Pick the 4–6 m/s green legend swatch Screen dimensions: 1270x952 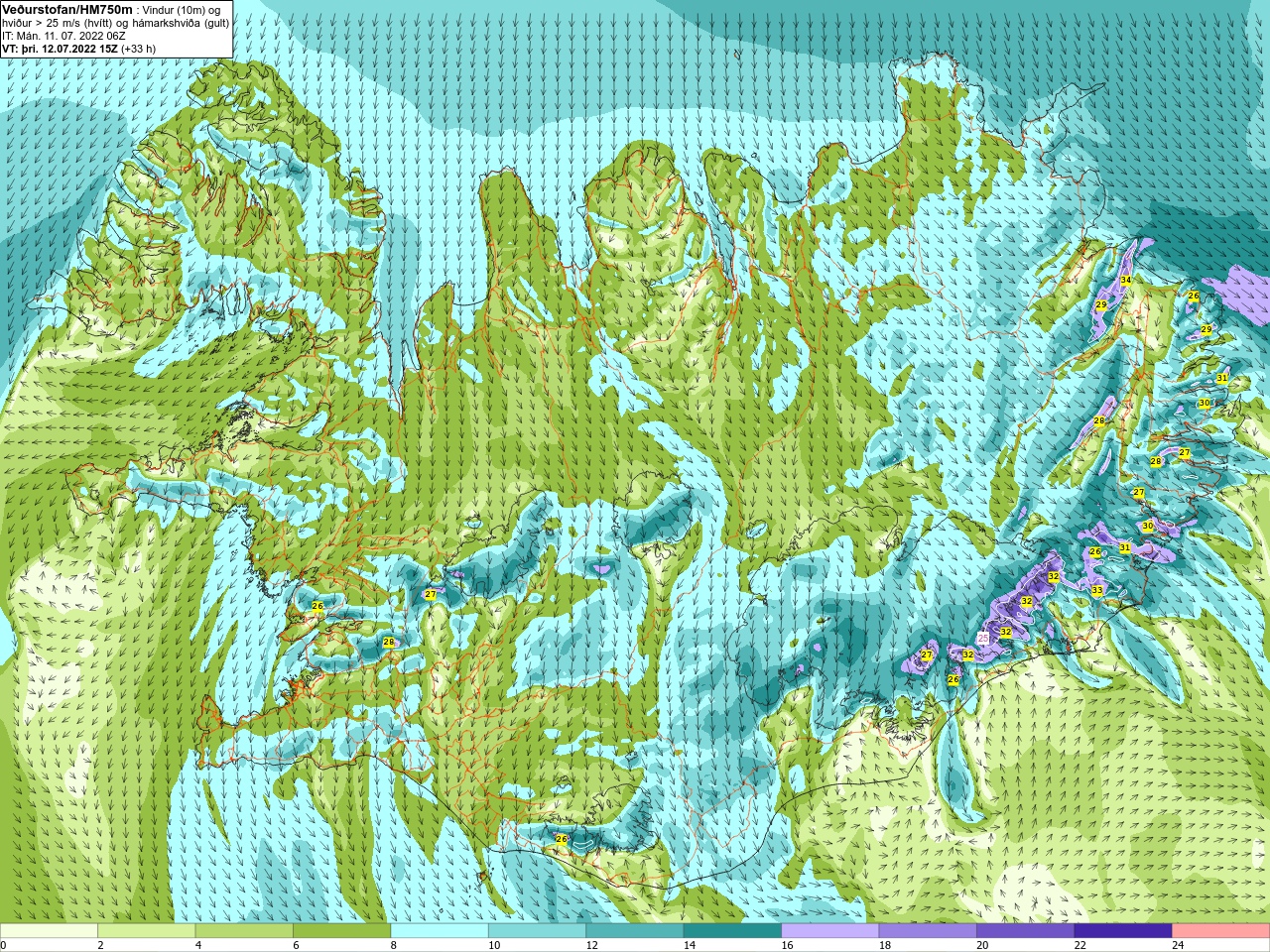coord(244,931)
